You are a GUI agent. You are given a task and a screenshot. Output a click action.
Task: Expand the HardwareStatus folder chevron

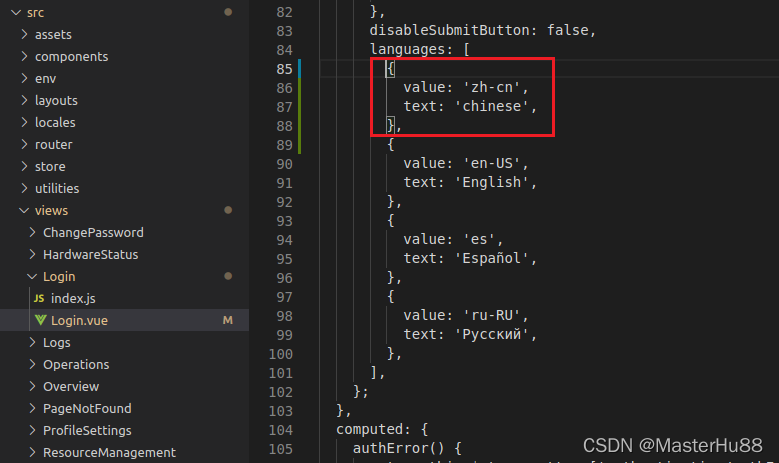pyautogui.click(x=32, y=254)
